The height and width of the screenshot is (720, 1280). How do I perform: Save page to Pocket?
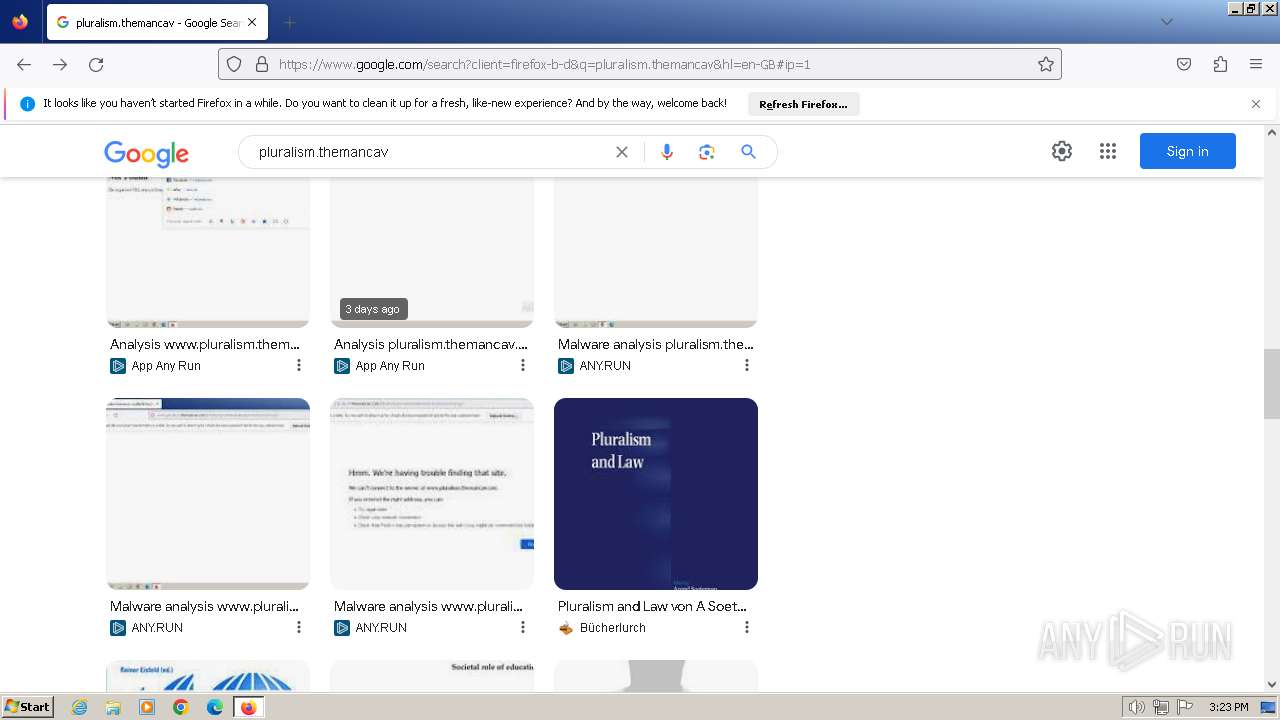[x=1184, y=64]
